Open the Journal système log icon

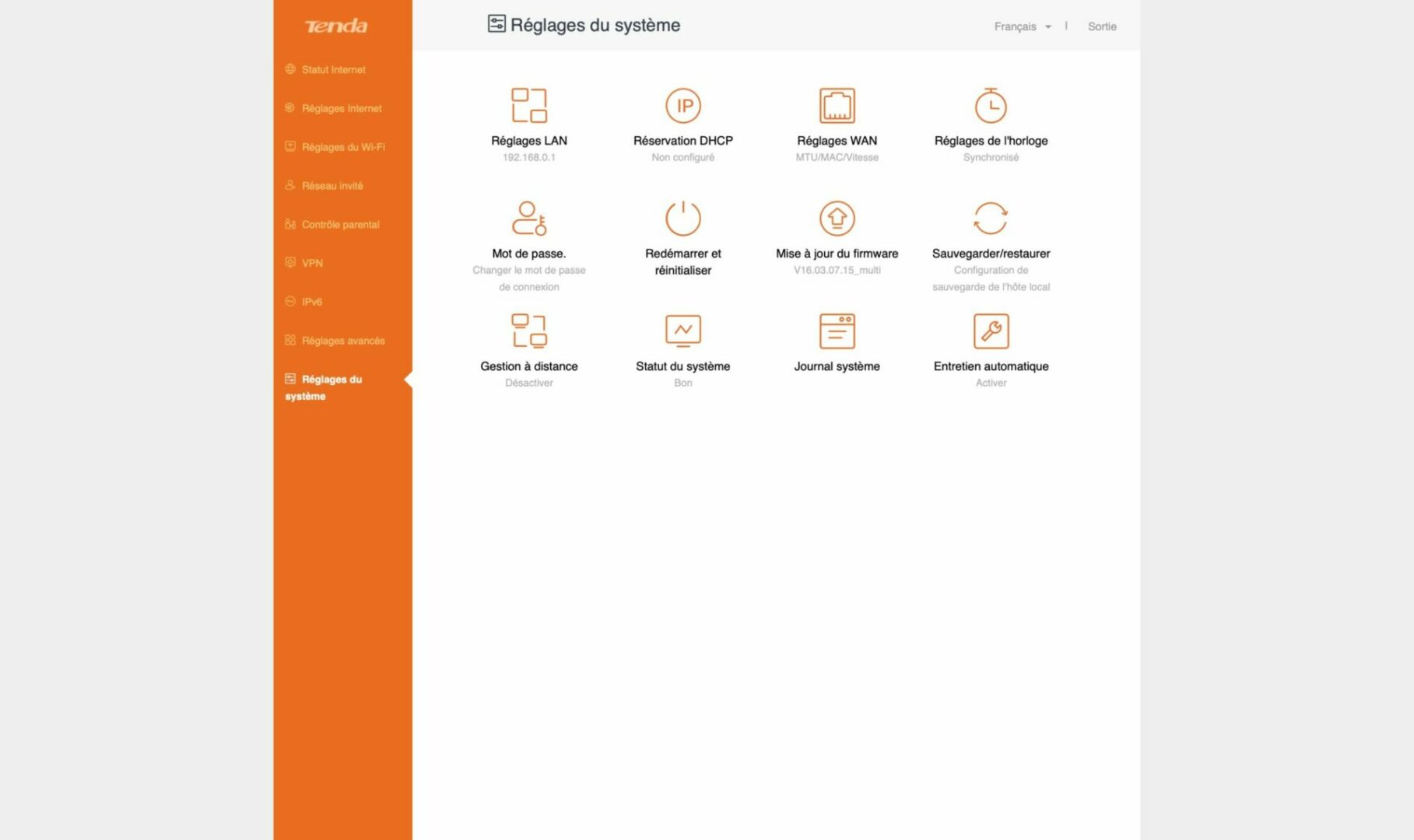837,331
